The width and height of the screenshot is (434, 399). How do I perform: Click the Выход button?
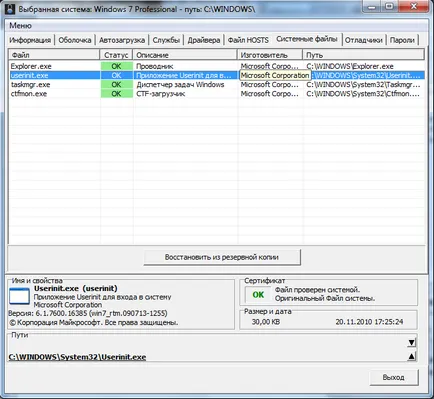pos(394,377)
